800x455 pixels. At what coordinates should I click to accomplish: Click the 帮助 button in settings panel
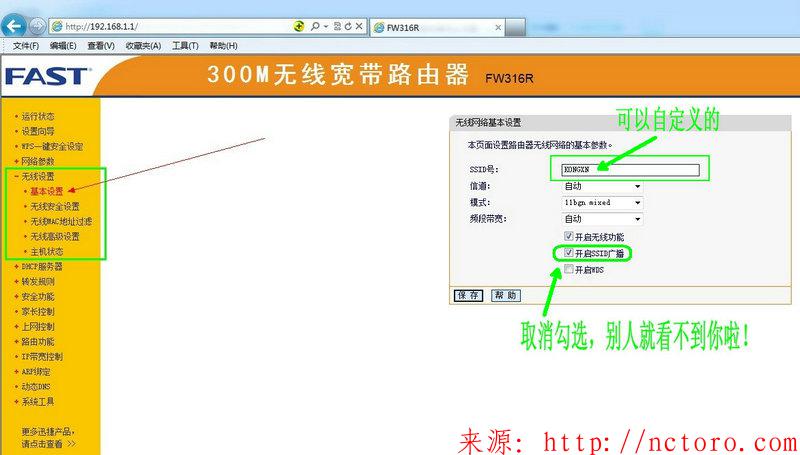pyautogui.click(x=506, y=295)
